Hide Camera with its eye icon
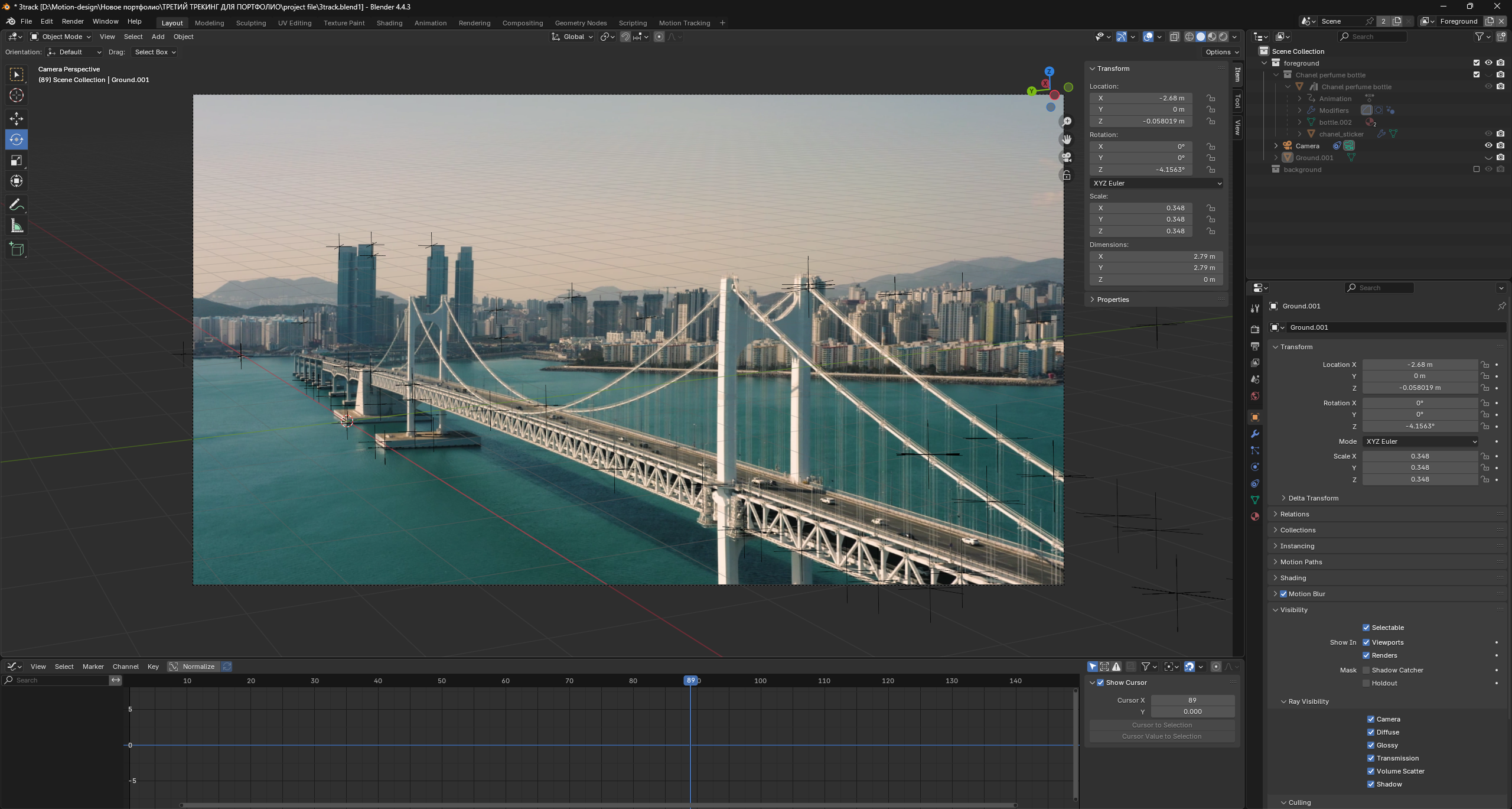The width and height of the screenshot is (1512, 809). pos(1488,146)
